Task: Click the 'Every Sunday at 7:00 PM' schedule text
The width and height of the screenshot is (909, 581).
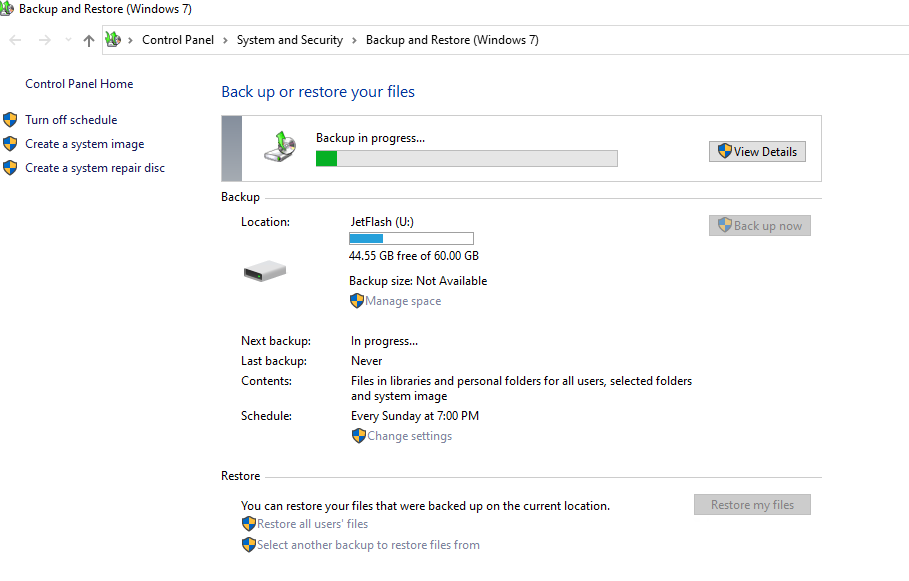Action: (415, 416)
